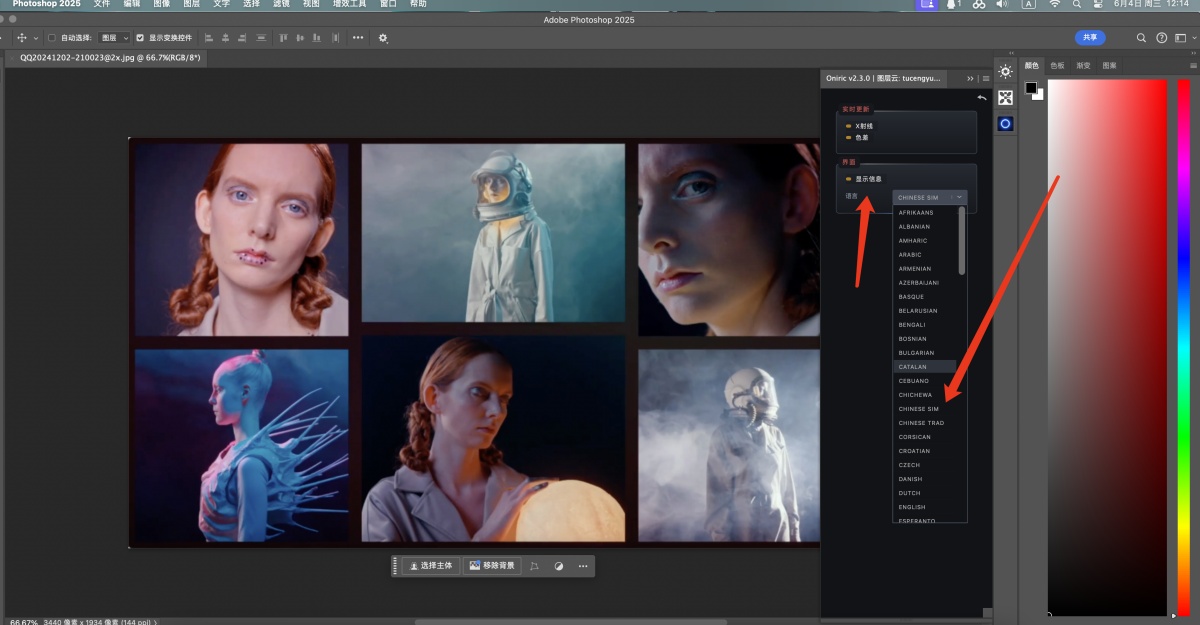
Task: Open the 滤镜 menu
Action: point(282,4)
